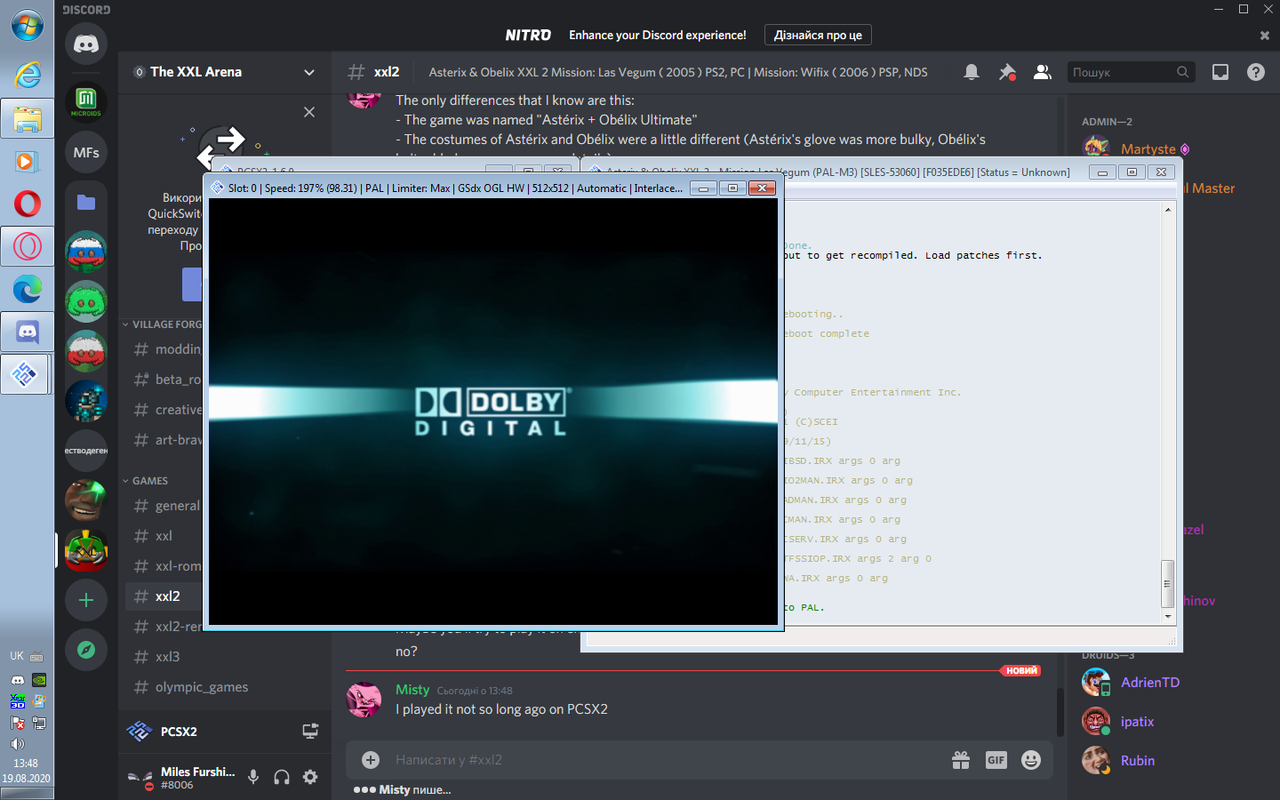This screenshot has width=1280, height=800.
Task: Open Microsoft Edge from the taskbar
Action: coord(27,288)
